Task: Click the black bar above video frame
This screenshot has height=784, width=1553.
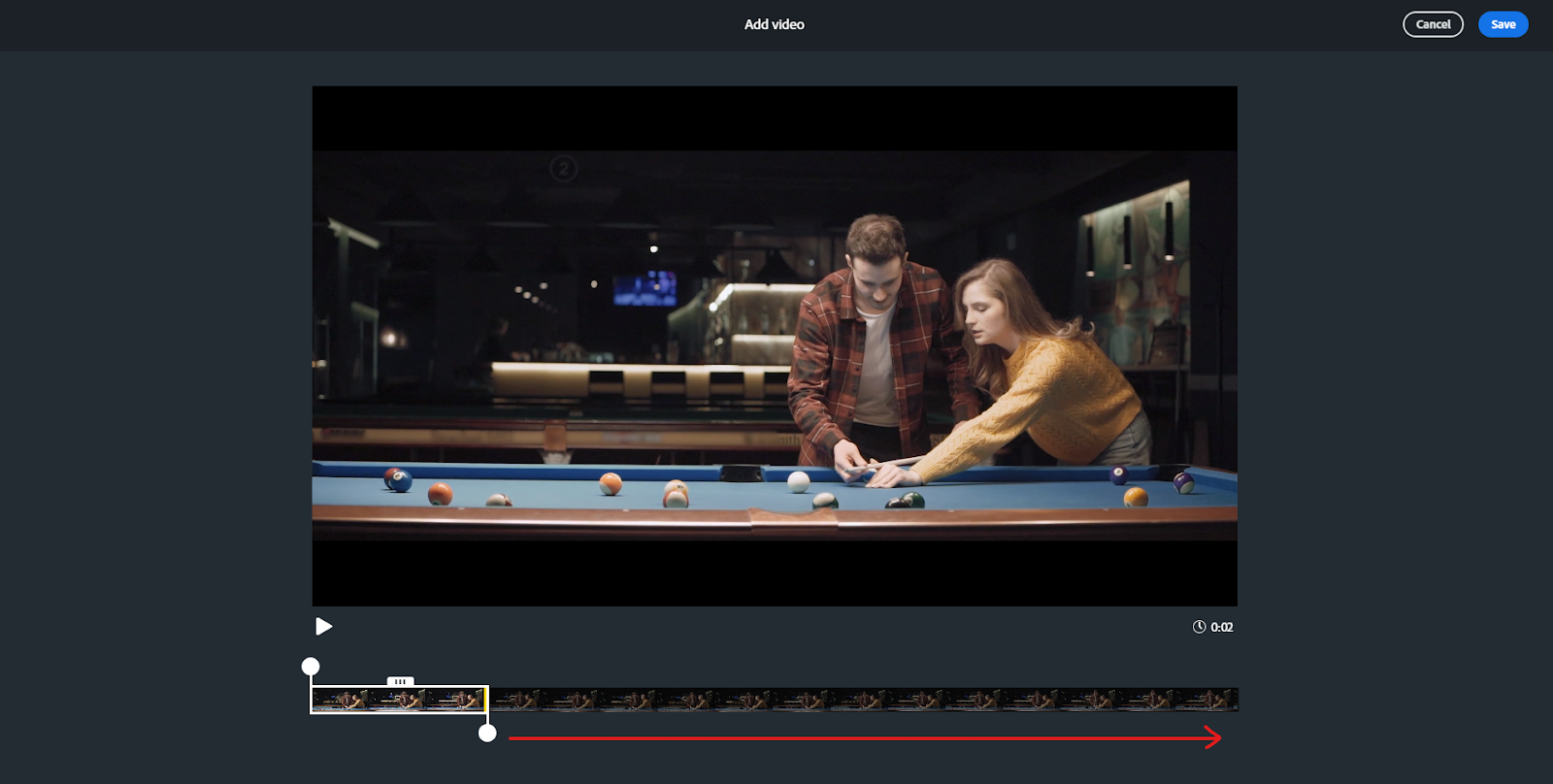Action: click(x=775, y=118)
